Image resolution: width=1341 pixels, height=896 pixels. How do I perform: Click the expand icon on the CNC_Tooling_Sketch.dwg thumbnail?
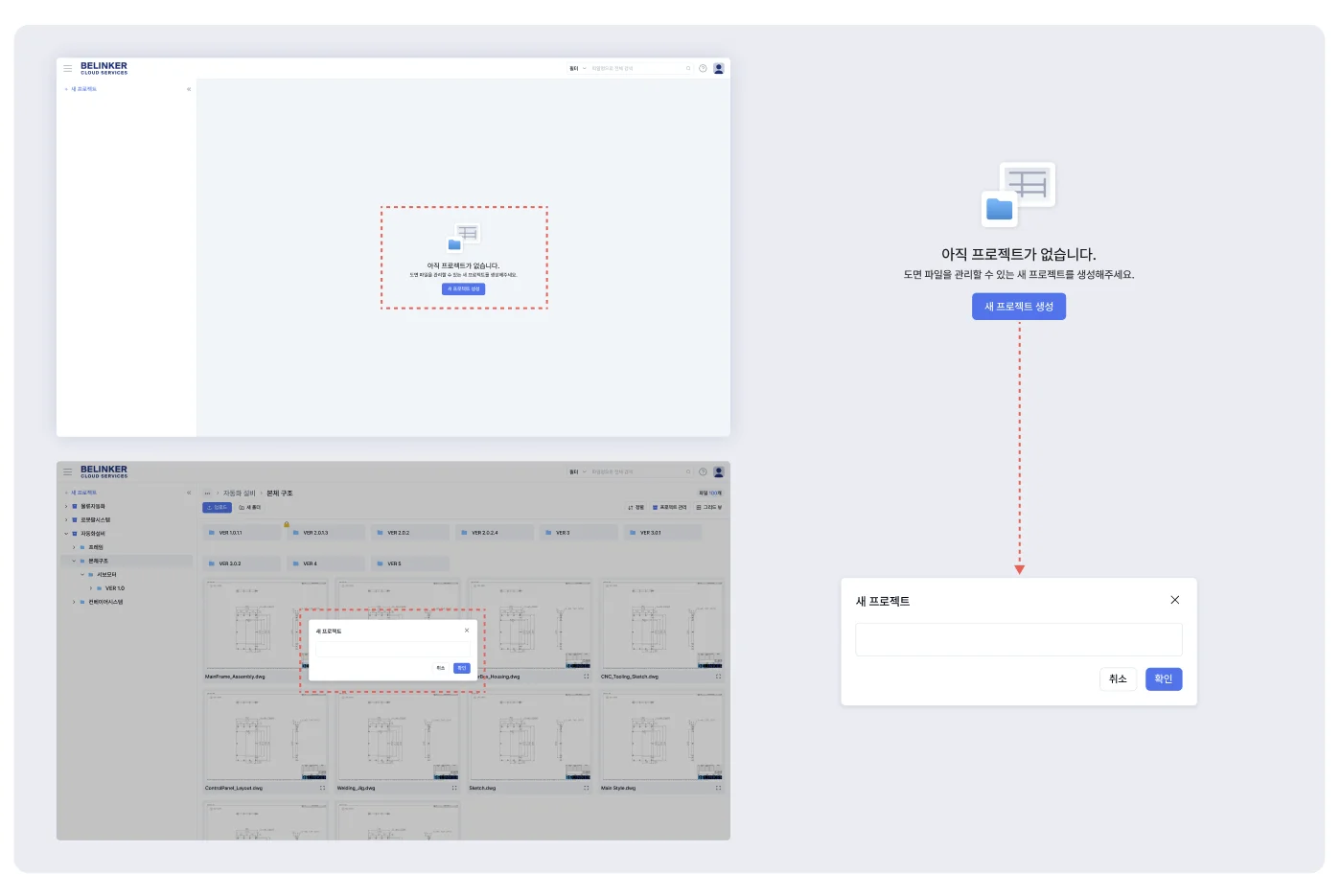click(x=718, y=677)
